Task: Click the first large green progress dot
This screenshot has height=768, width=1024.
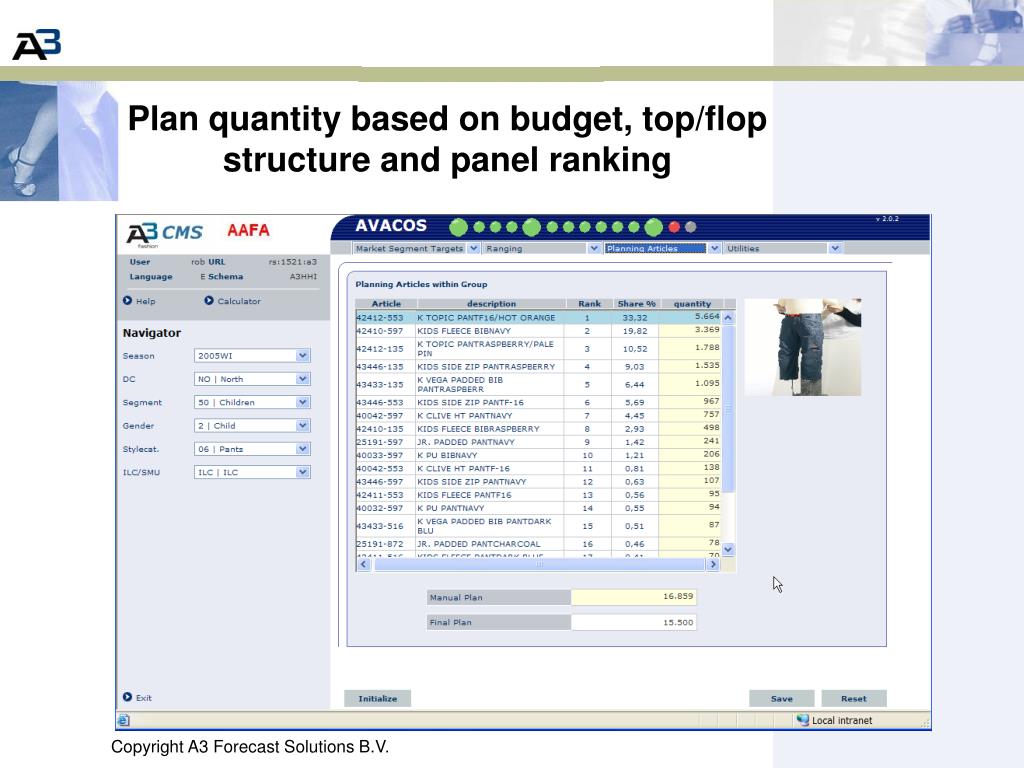Action: tap(458, 227)
